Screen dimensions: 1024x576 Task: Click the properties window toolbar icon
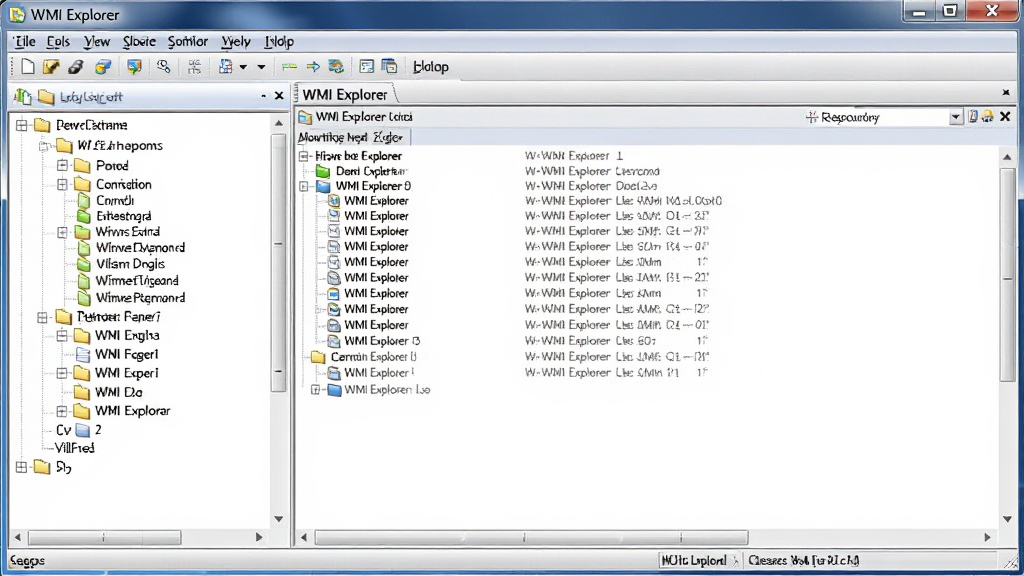coord(366,67)
